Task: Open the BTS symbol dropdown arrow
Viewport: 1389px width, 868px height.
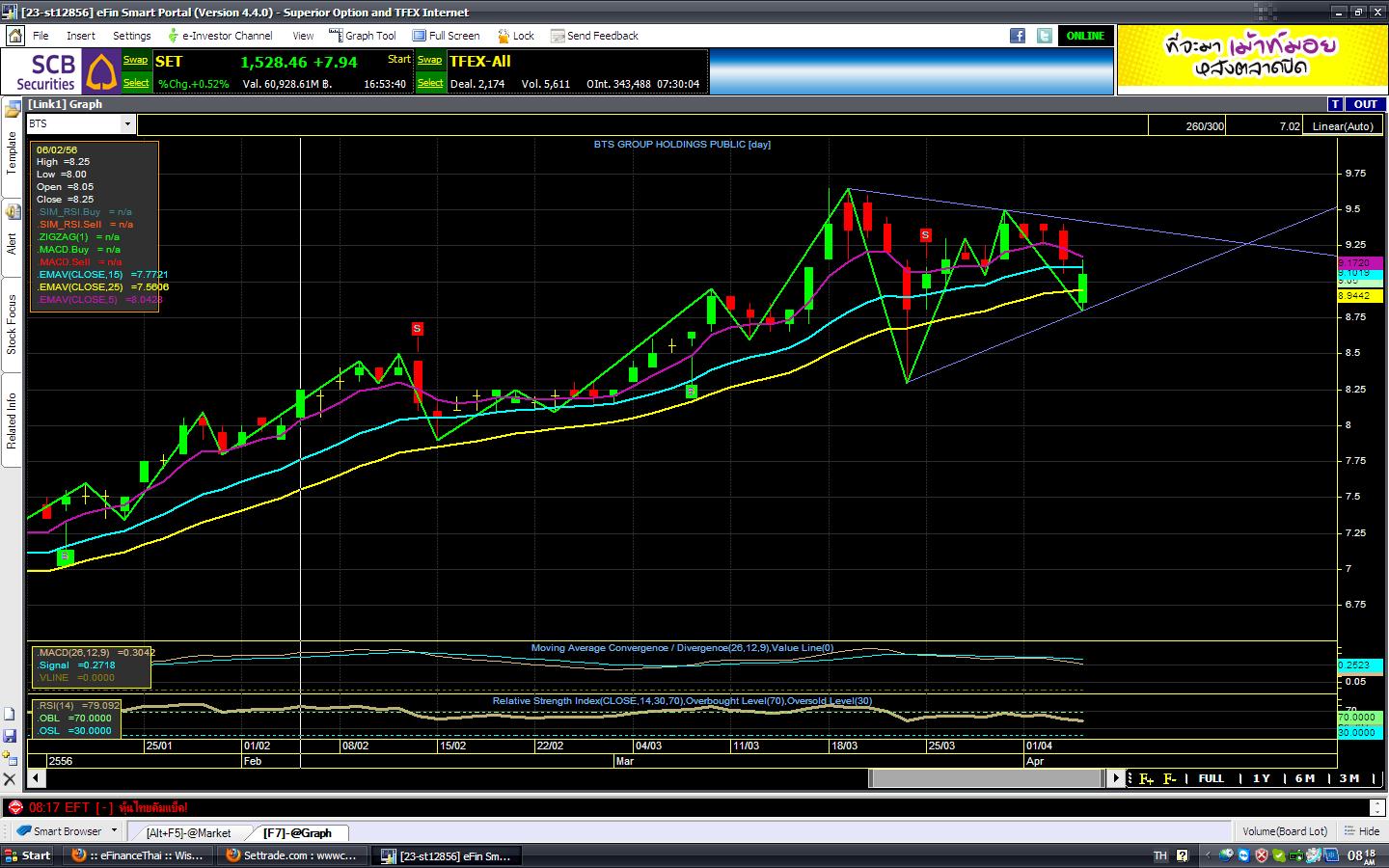Action: [127, 123]
